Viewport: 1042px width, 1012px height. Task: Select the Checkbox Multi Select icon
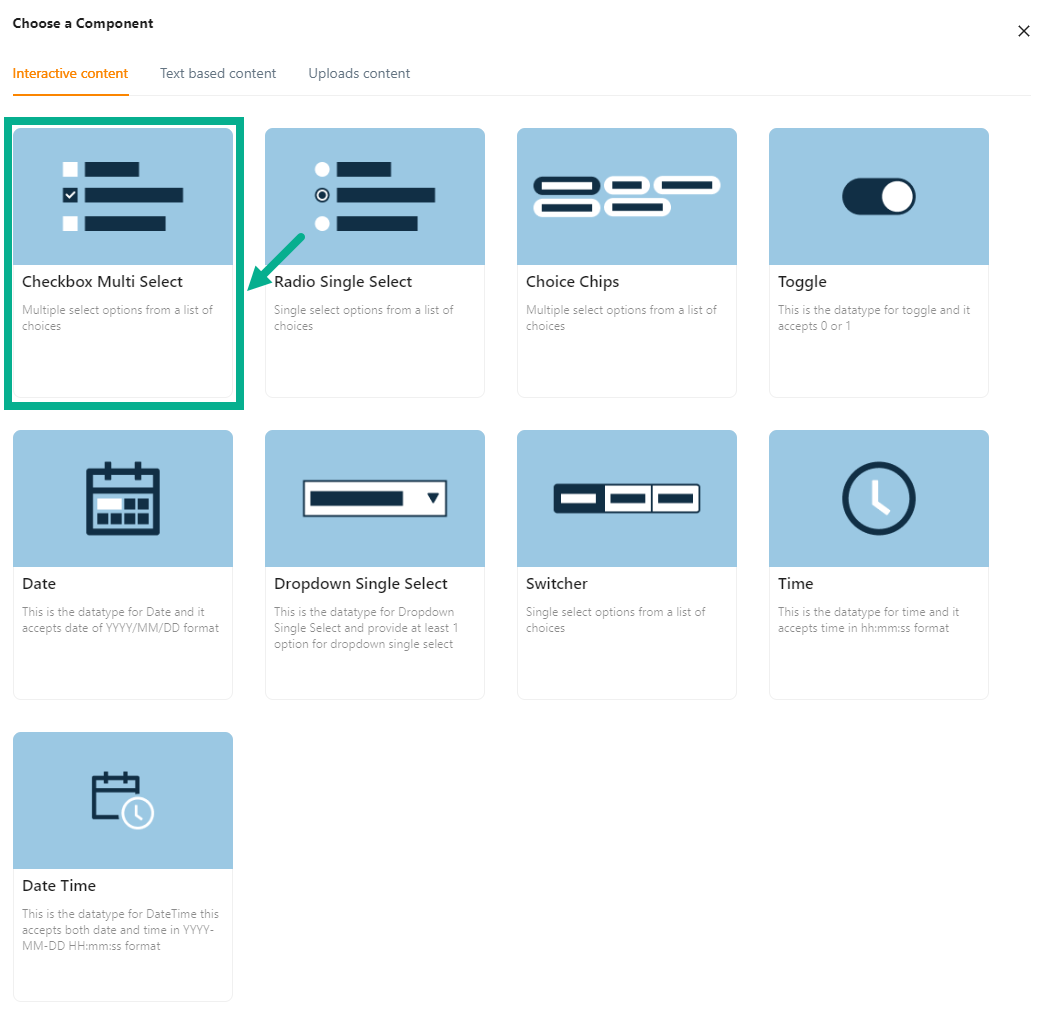(122, 196)
